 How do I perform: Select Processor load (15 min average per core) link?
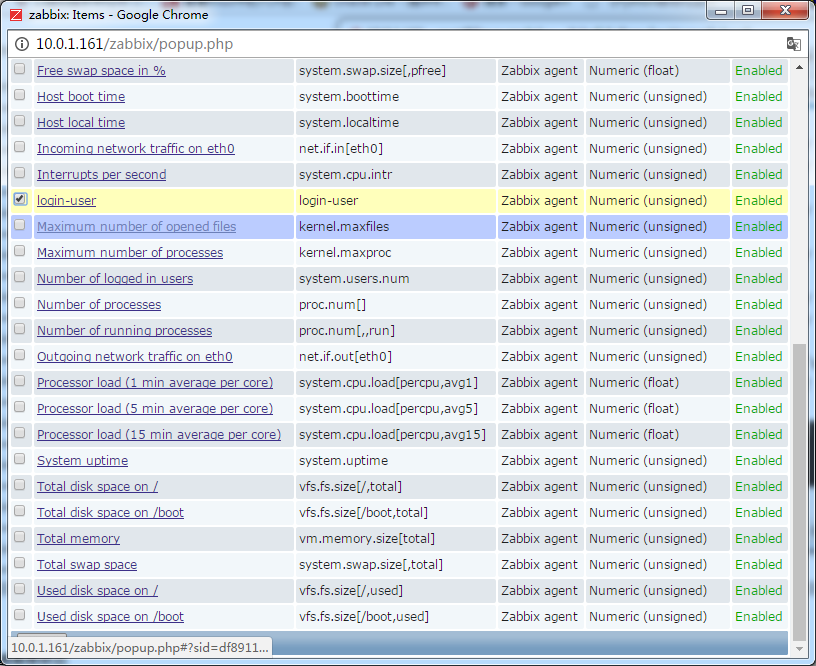(159, 435)
